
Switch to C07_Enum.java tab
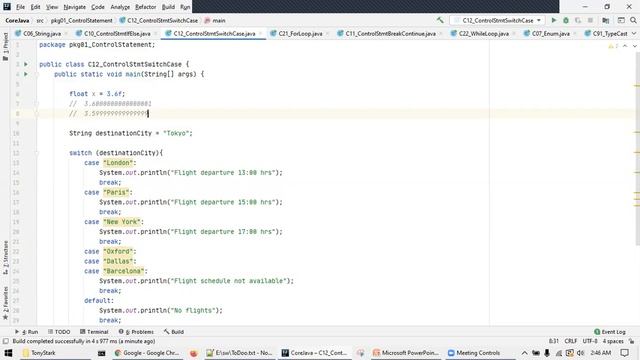pos(550,33)
